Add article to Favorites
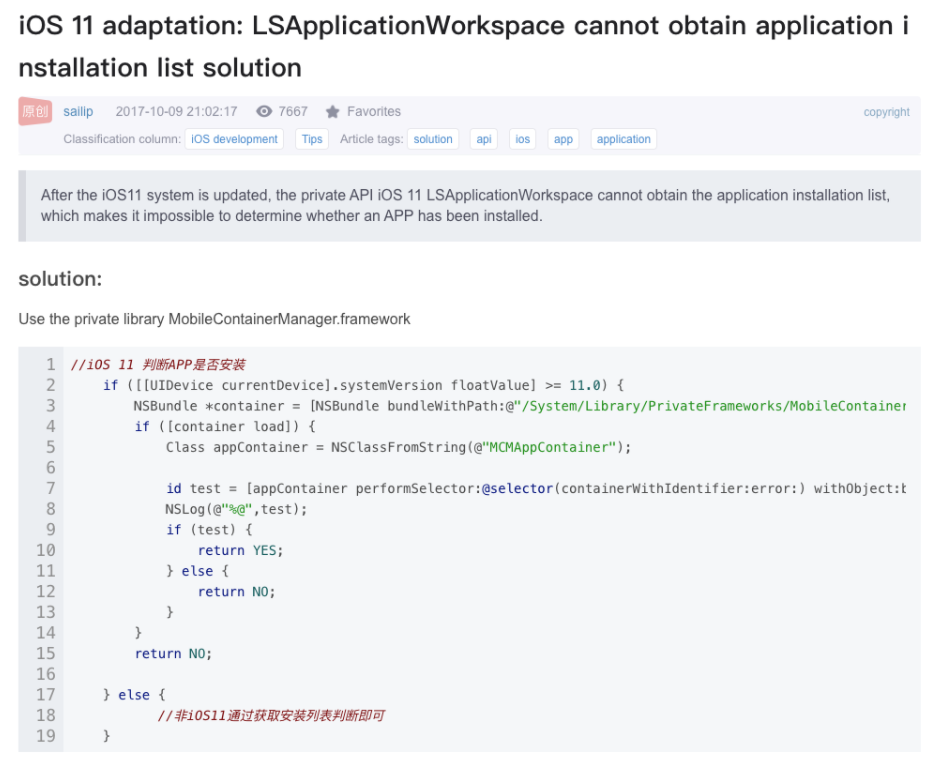The height and width of the screenshot is (768, 938). pyautogui.click(x=374, y=111)
